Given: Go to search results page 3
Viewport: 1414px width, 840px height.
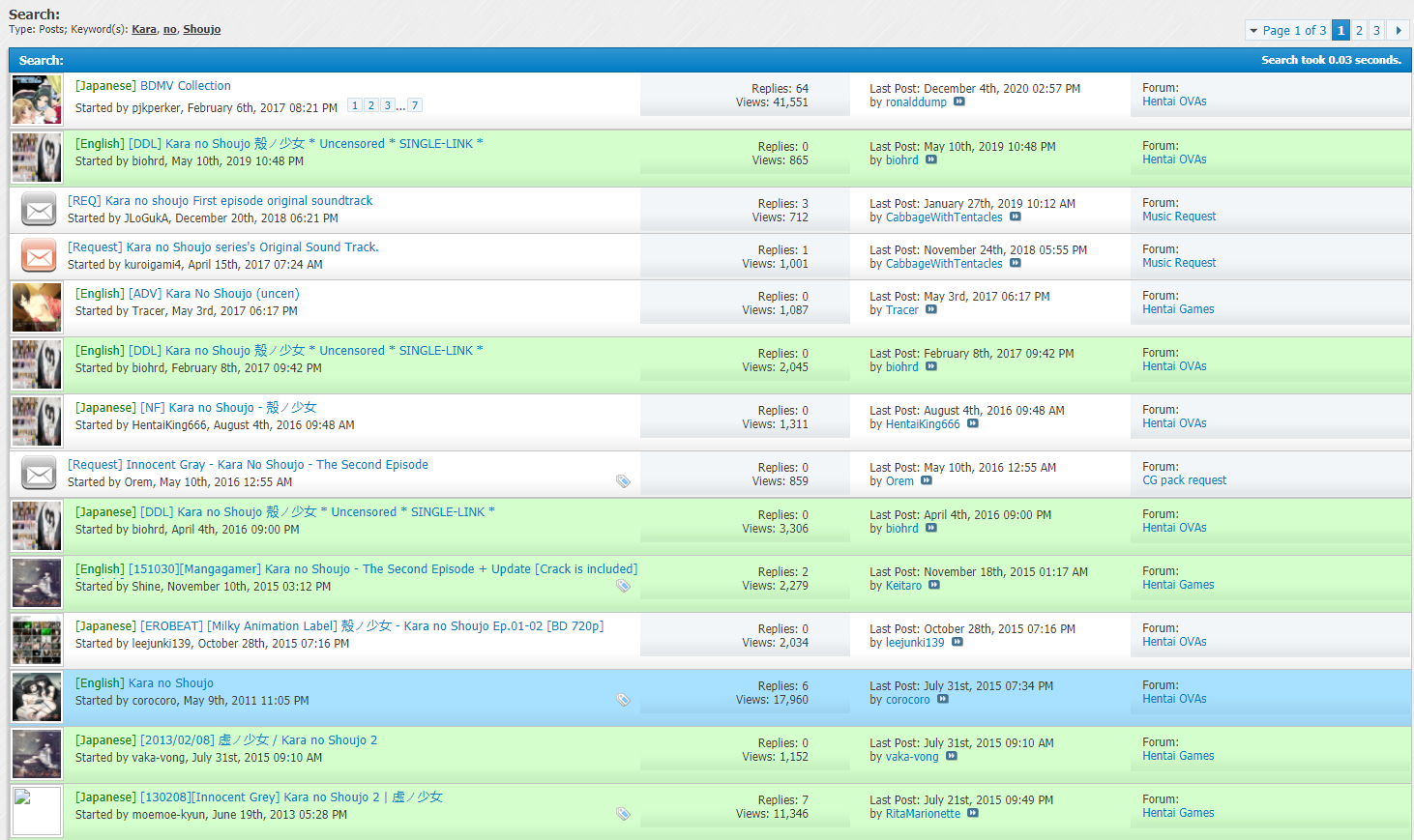Looking at the screenshot, I should [x=1376, y=30].
